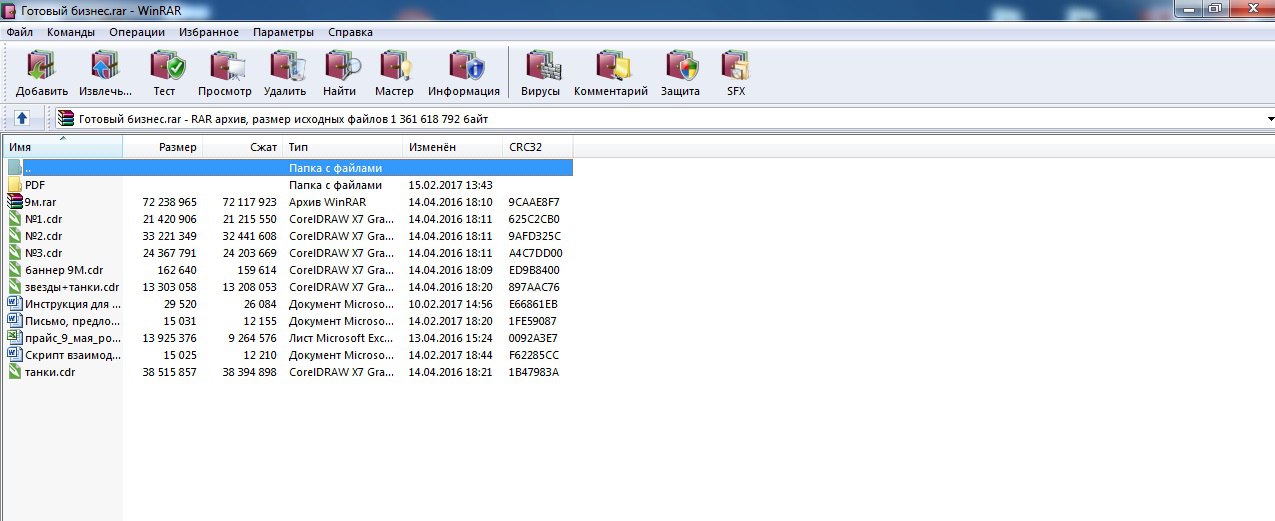This screenshot has width=1275, height=521.
Task: Click icon of Инструкция для Word document
Action: (15, 304)
